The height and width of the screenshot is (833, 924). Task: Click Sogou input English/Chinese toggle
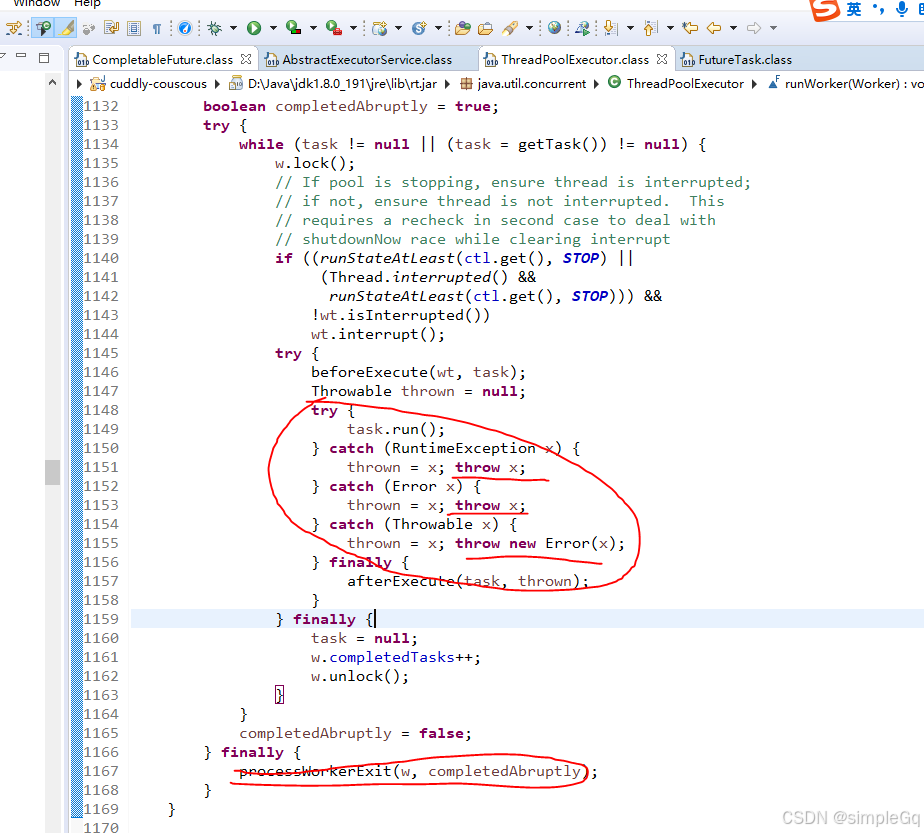[854, 9]
